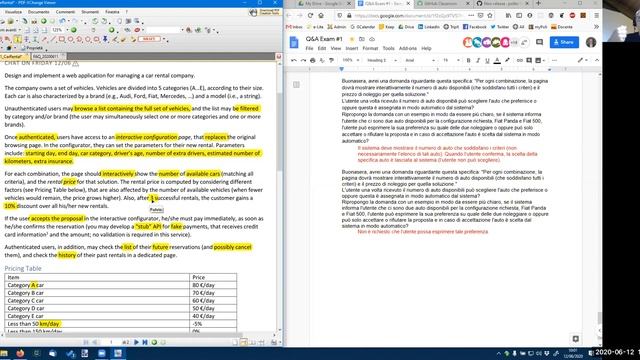This screenshot has width=640, height=360.
Task: Print the Google Docs document
Action: 313,60
